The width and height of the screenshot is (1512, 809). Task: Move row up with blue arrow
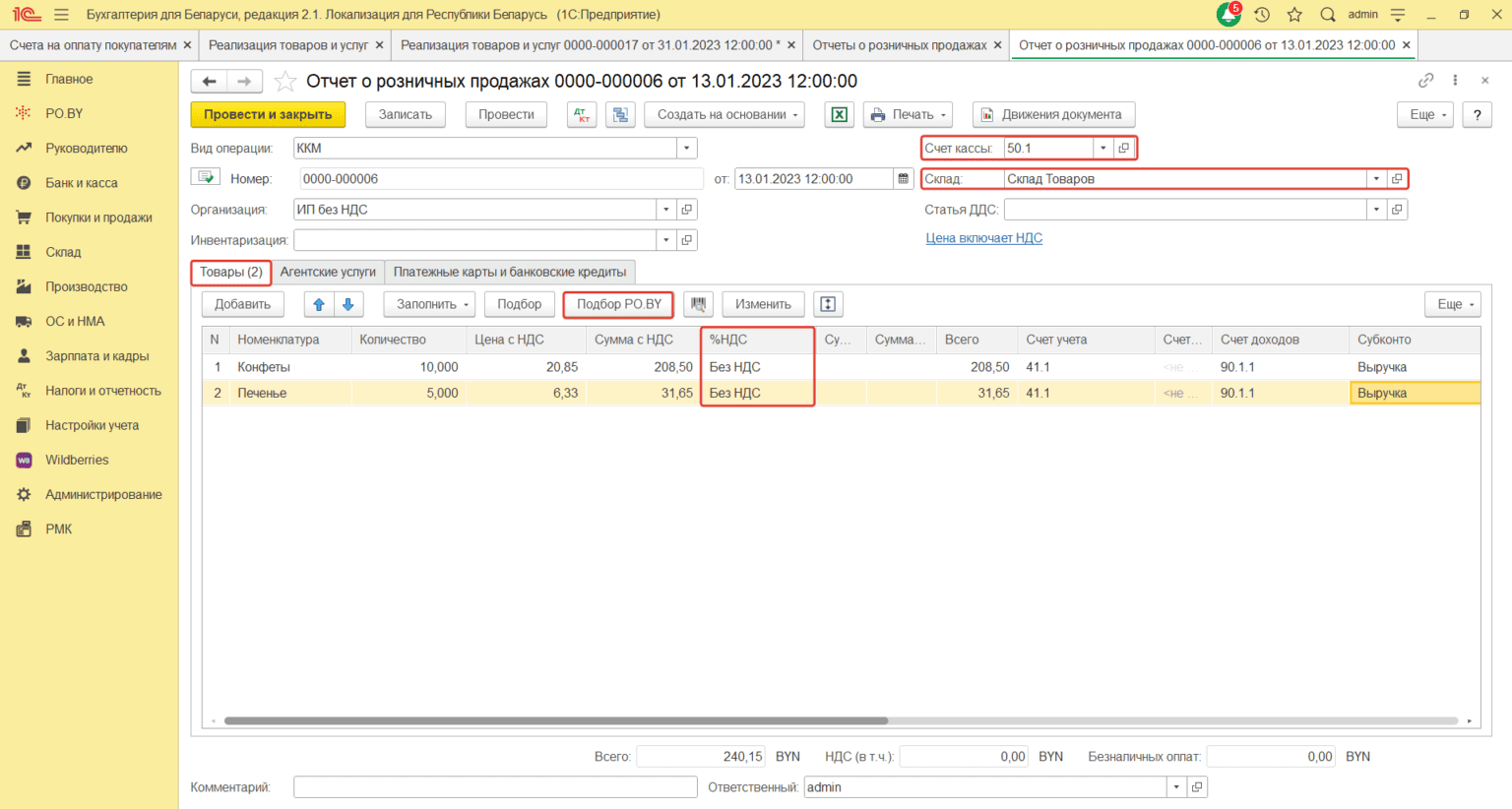(319, 304)
